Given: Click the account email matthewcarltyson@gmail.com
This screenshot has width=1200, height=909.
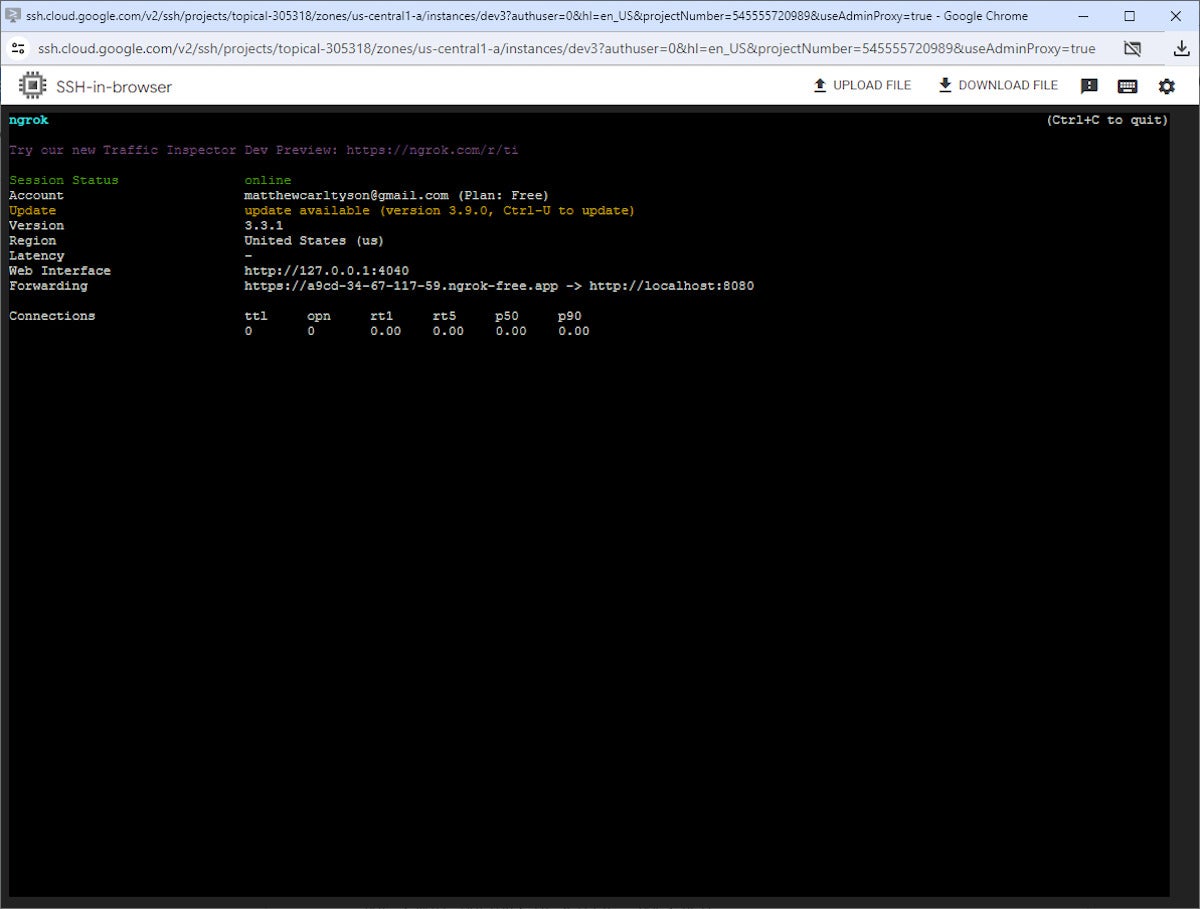Looking at the screenshot, I should tap(346, 195).
